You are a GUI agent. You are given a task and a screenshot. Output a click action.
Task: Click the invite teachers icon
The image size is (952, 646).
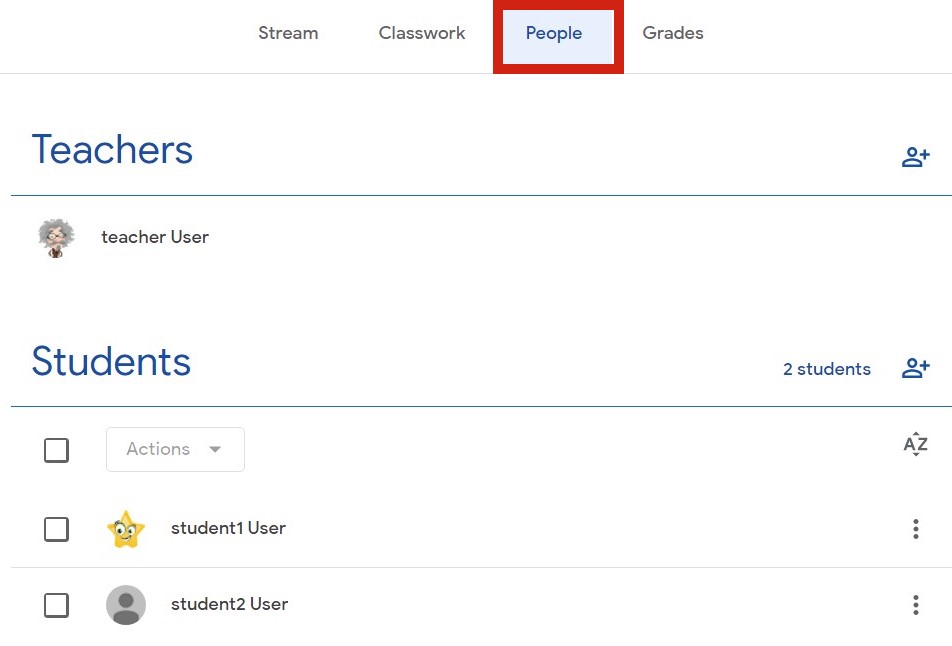pos(915,157)
